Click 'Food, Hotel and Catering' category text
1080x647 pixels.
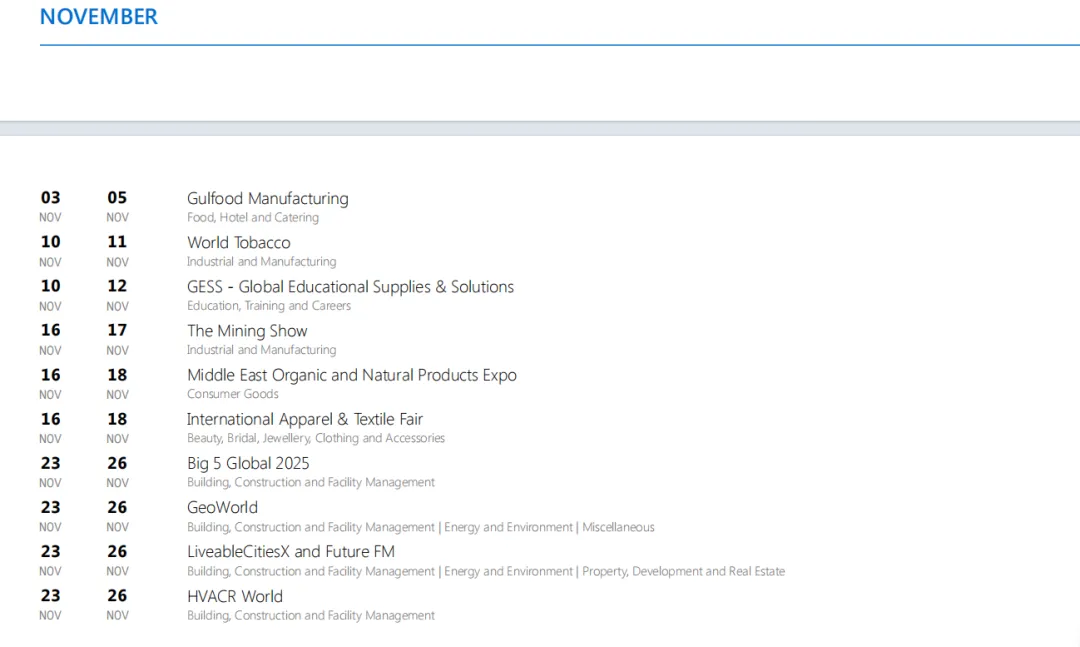click(x=253, y=218)
